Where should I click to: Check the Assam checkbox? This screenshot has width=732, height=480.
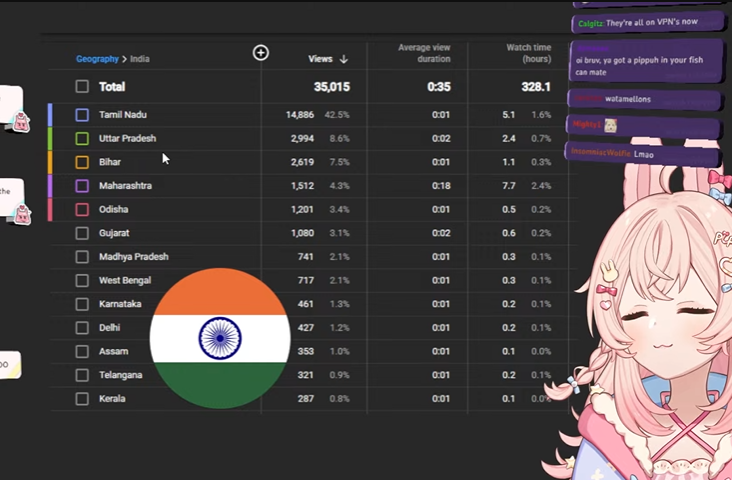(x=82, y=352)
